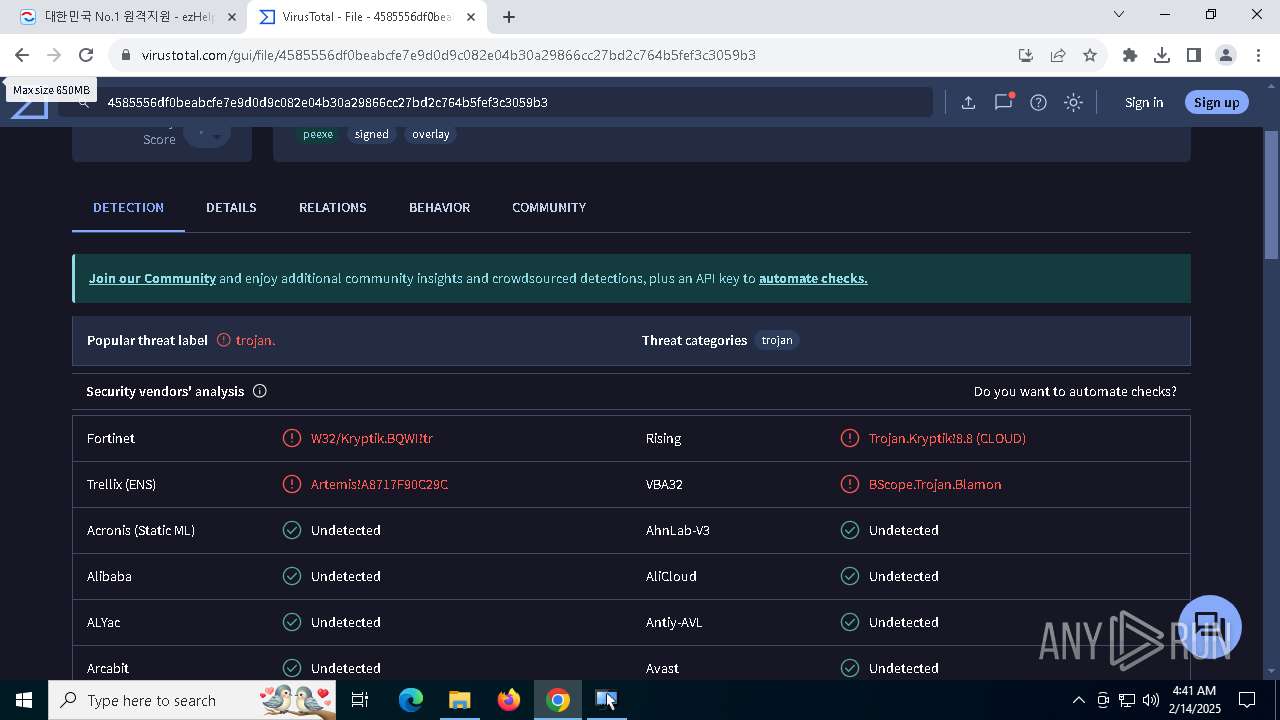Image resolution: width=1280 pixels, height=720 pixels.
Task: Click the chat bubble support button
Action: [1210, 627]
